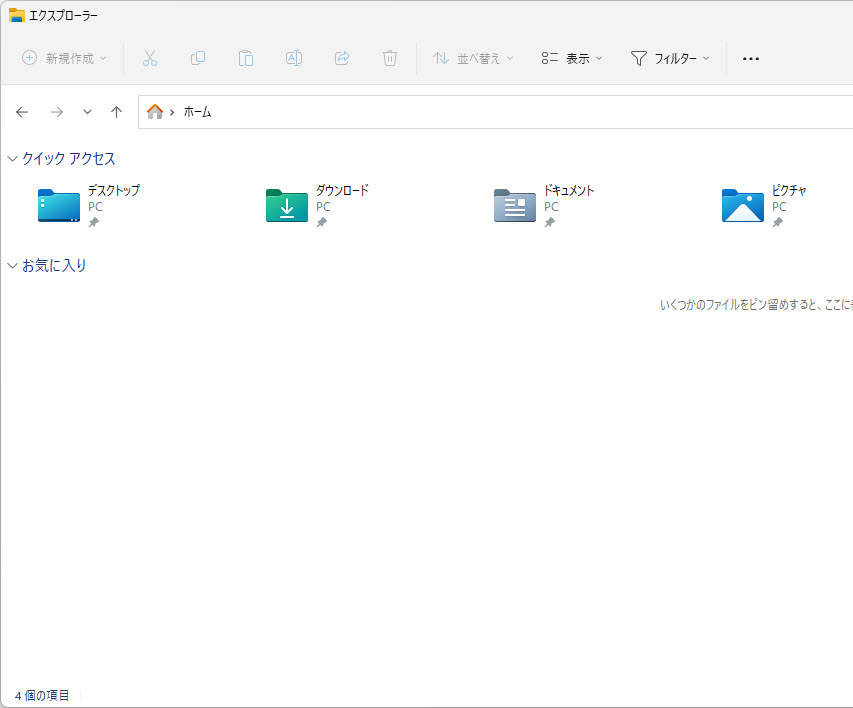Open the three-dot See more menu

pyautogui.click(x=750, y=58)
